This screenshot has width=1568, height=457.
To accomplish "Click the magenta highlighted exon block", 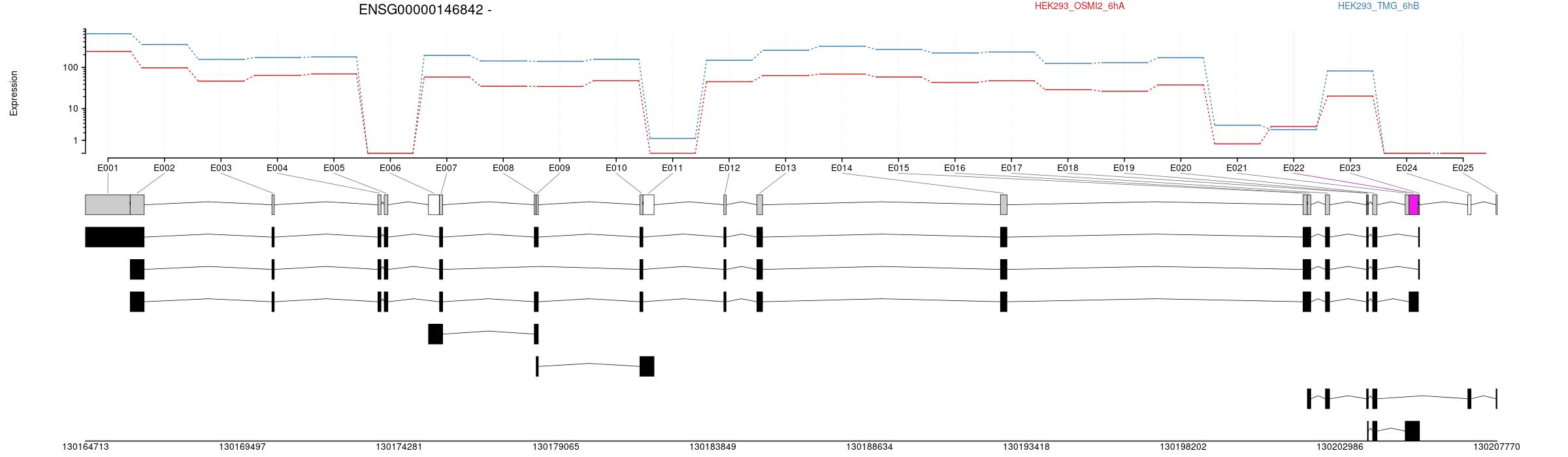I will (x=1414, y=204).
